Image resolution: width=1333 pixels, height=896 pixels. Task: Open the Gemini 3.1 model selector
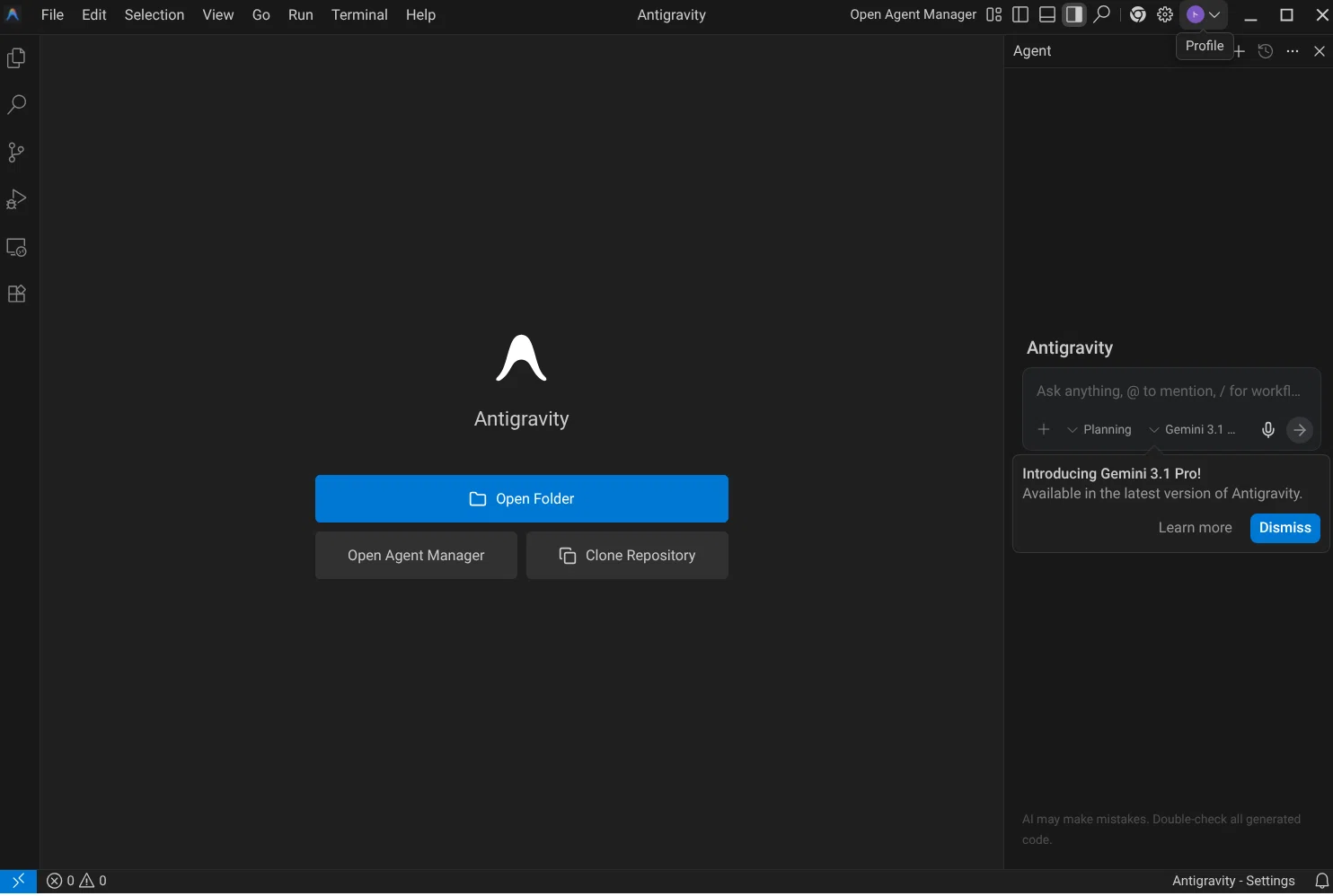point(1193,430)
